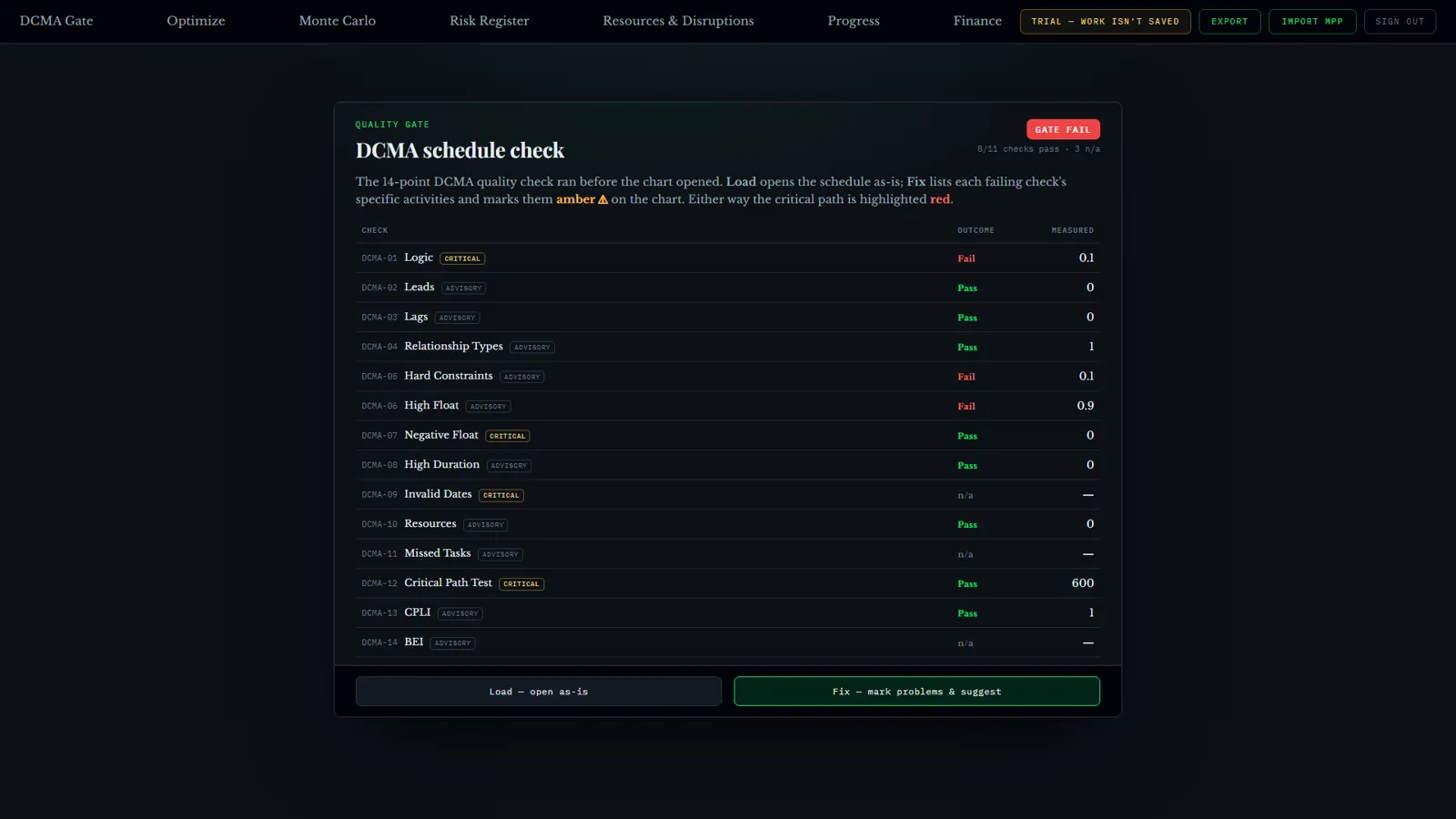The image size is (1456, 819).
Task: Click the Invalid Dates check name
Action: 438,494
